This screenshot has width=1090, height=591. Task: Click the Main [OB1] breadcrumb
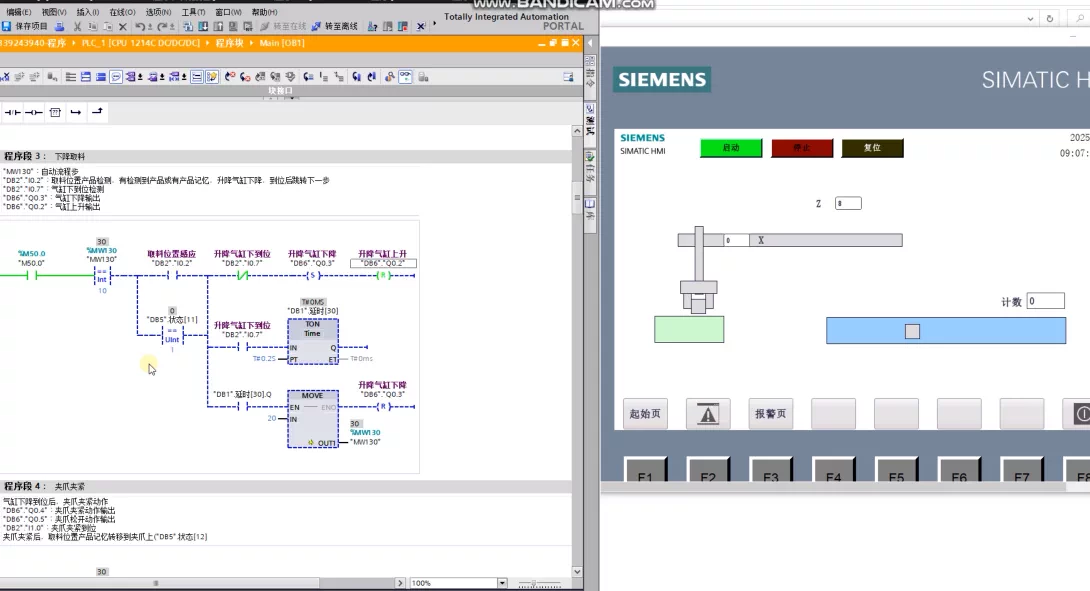[282, 42]
